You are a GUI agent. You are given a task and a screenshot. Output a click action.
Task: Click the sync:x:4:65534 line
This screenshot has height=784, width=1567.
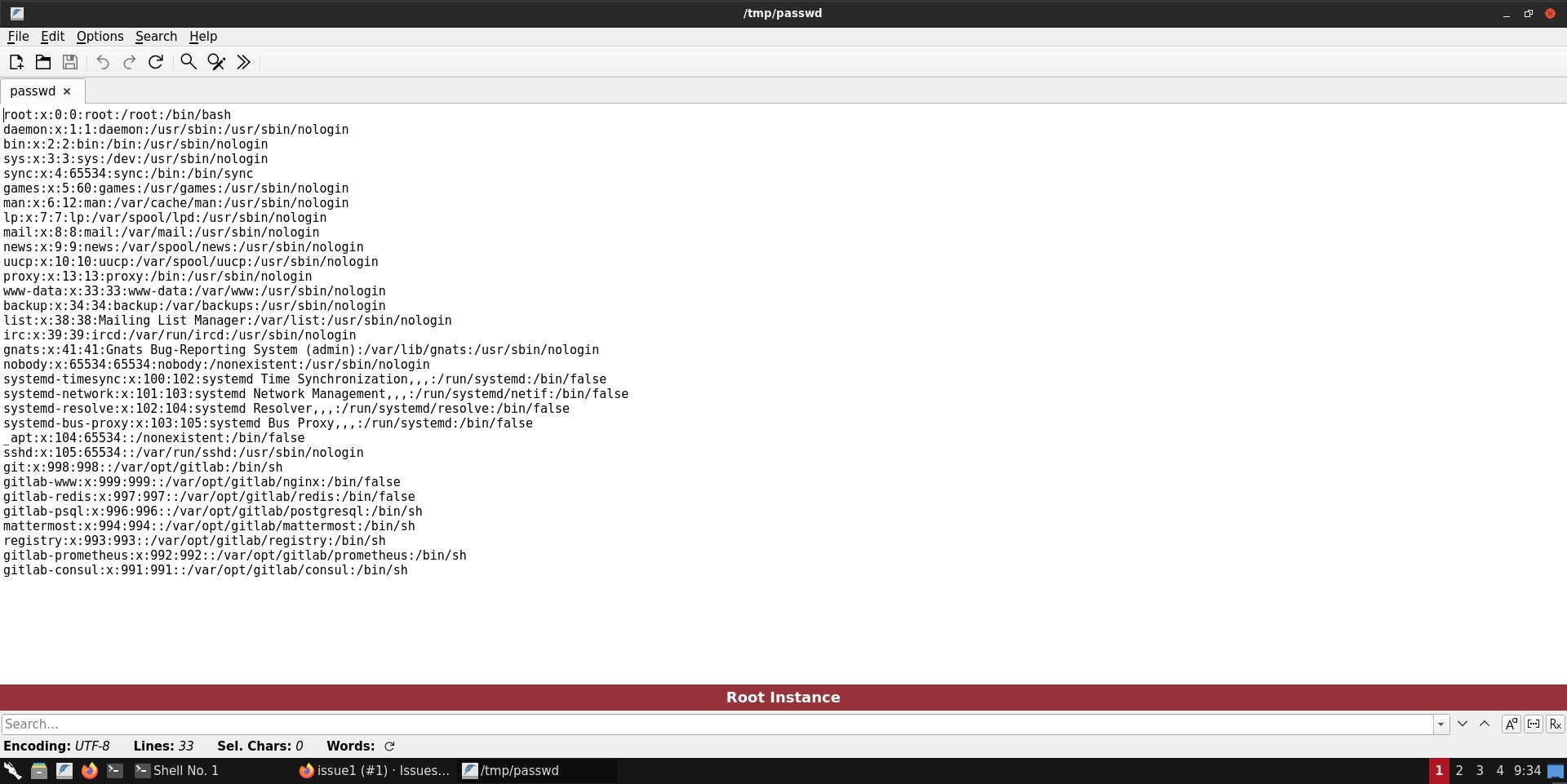coord(128,174)
